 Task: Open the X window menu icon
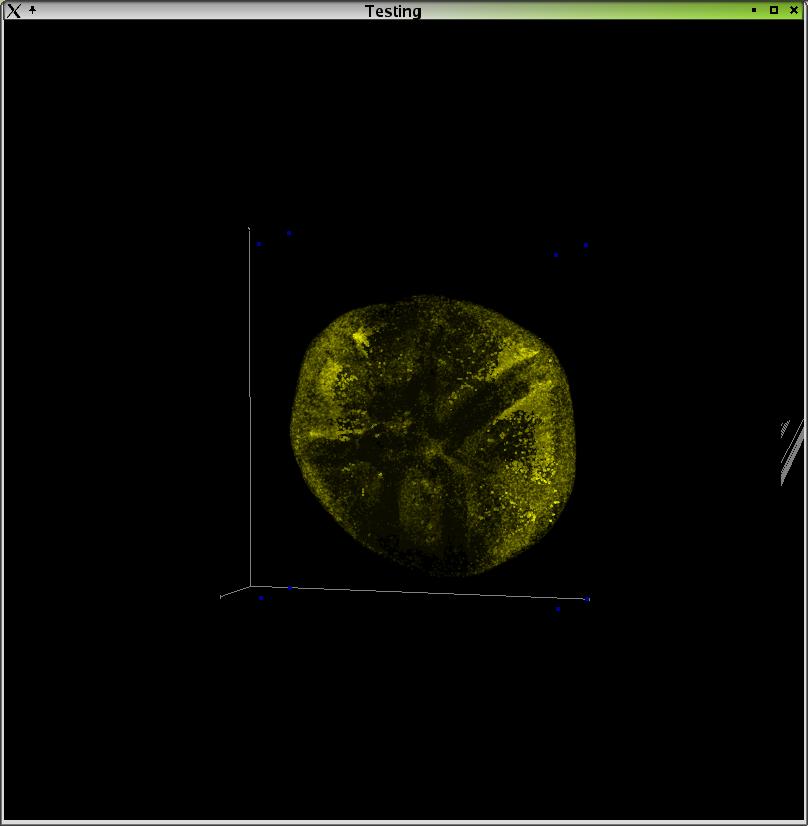[x=14, y=11]
